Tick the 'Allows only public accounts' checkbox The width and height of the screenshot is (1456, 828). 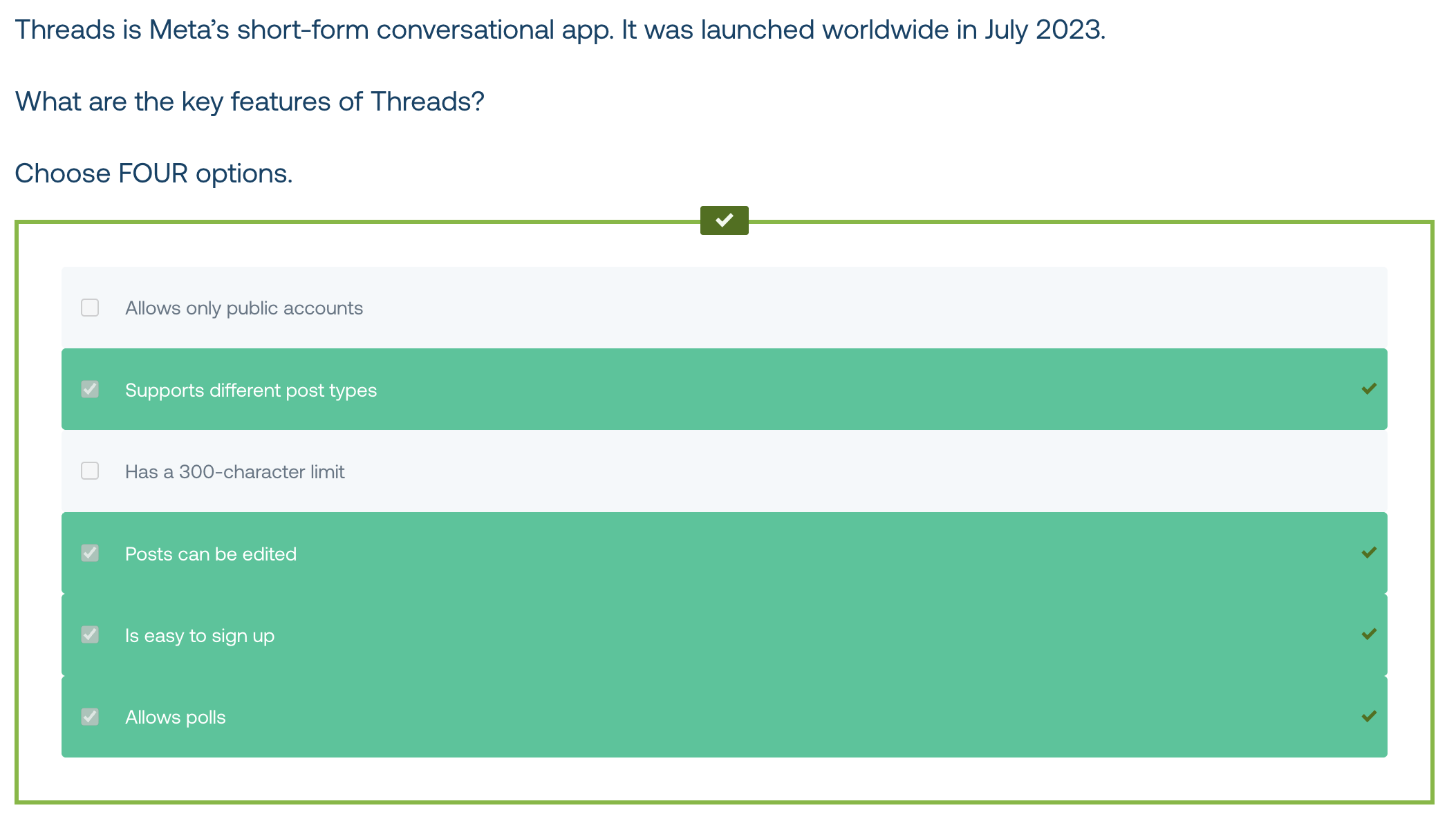coord(90,308)
